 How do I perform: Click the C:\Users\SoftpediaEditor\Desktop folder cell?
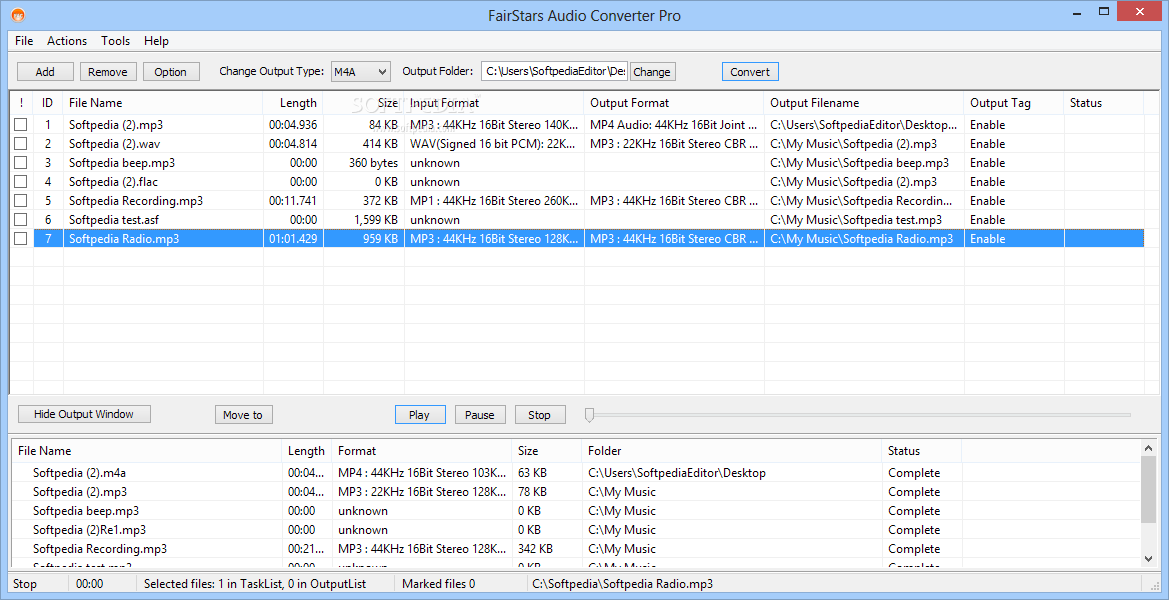pyautogui.click(x=676, y=473)
